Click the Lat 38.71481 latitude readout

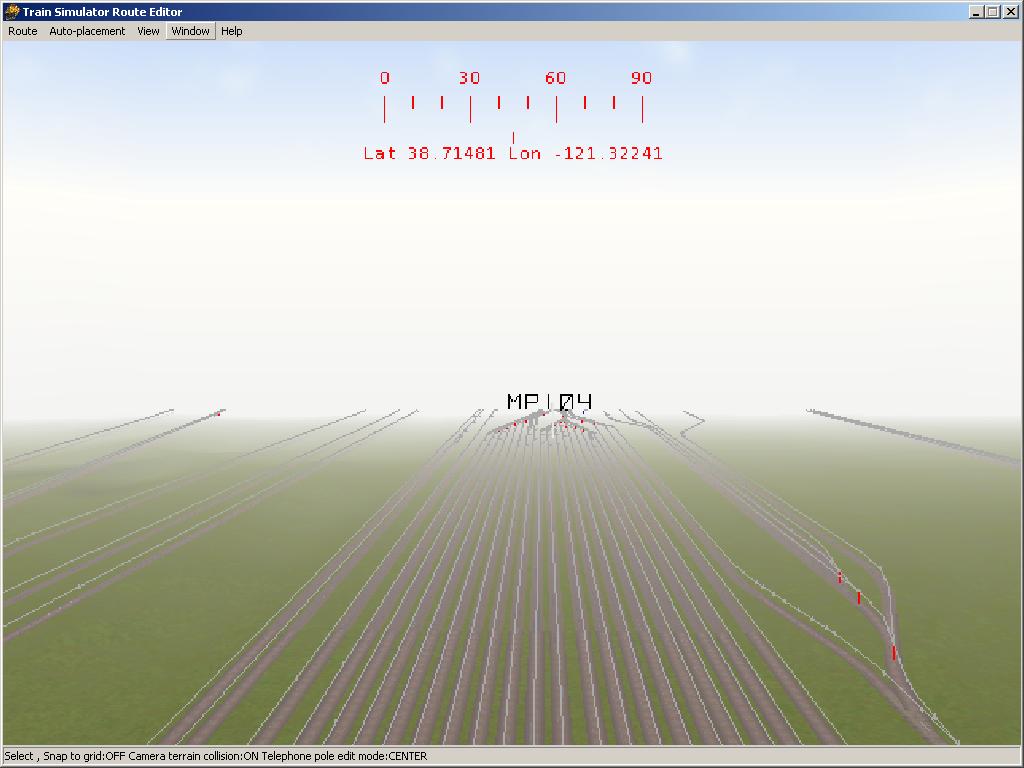click(x=429, y=153)
